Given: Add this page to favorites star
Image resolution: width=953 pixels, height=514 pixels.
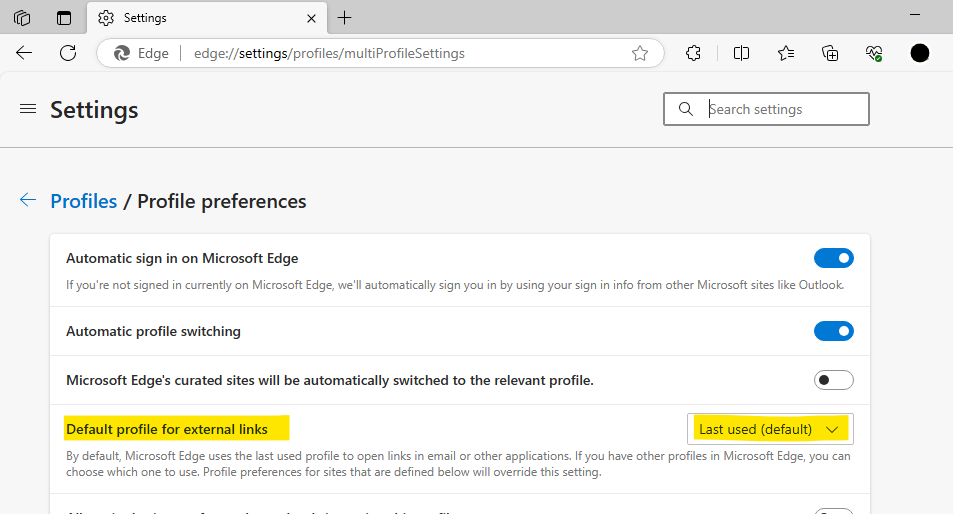Looking at the screenshot, I should coord(639,53).
